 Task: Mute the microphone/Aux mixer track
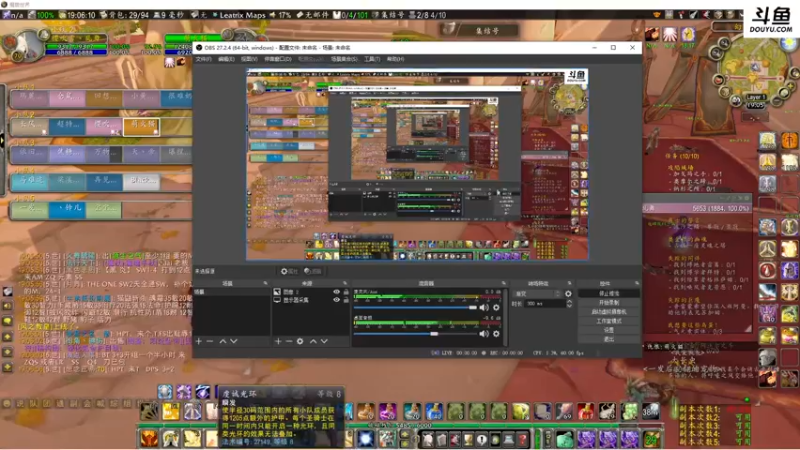[x=484, y=308]
